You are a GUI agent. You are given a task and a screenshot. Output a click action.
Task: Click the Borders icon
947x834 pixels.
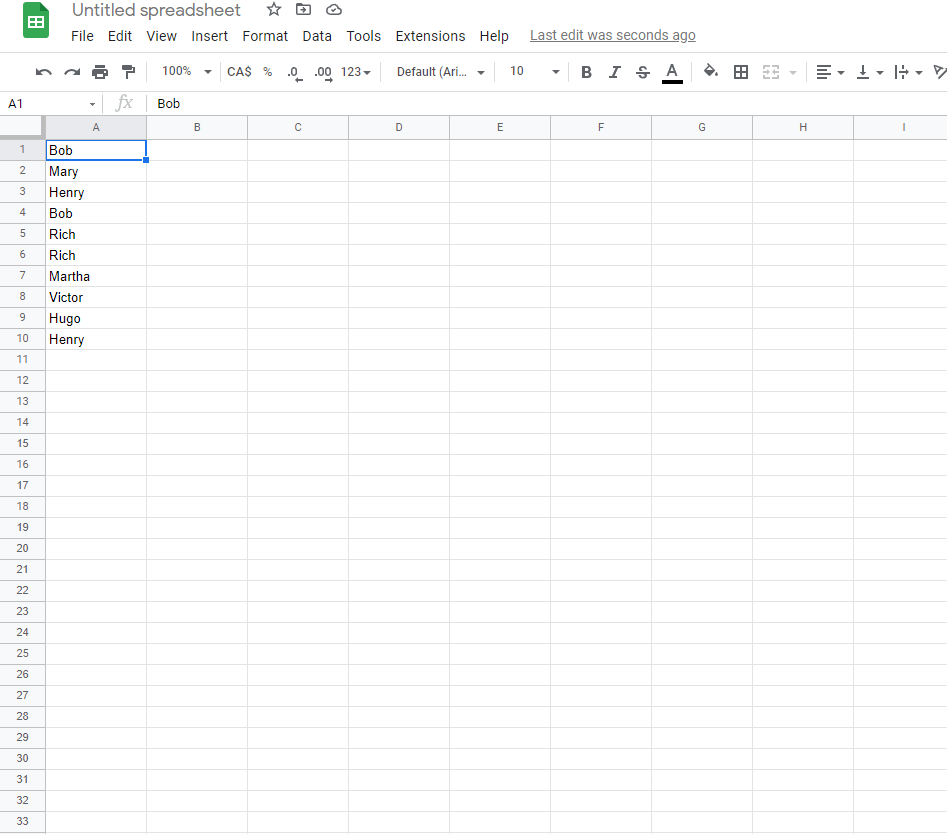coord(741,71)
